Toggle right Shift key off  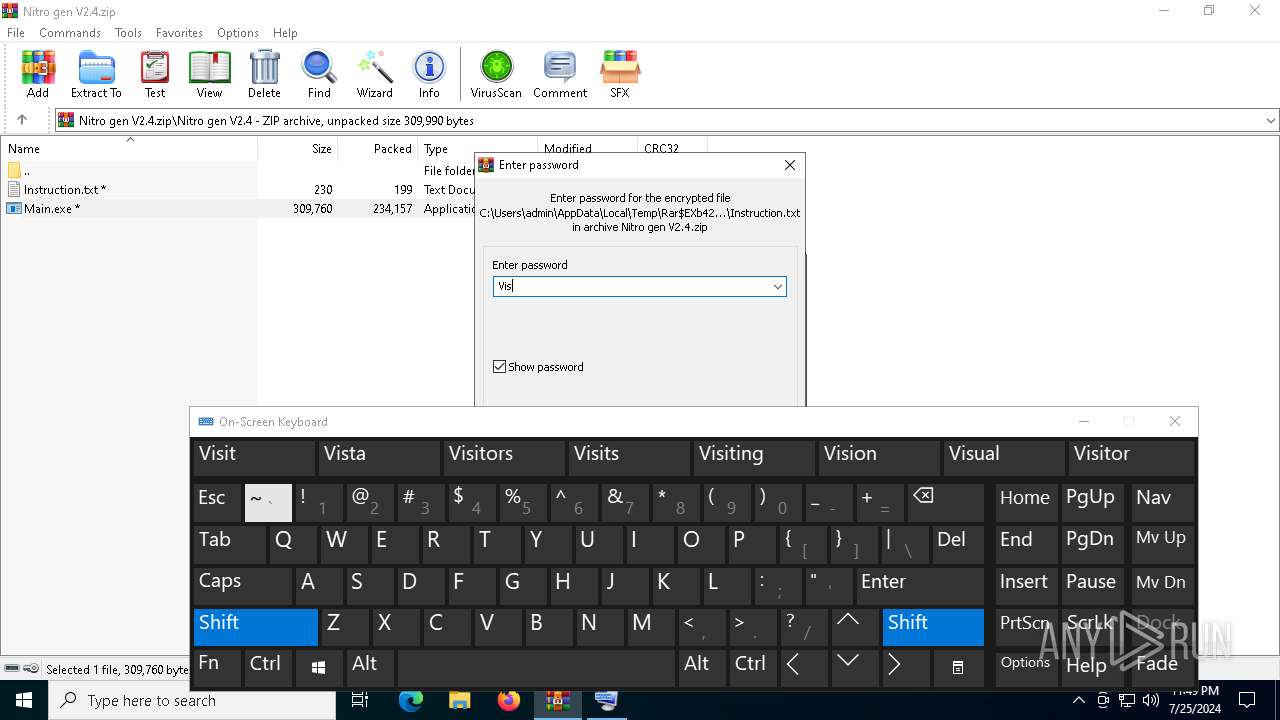[x=933, y=626]
